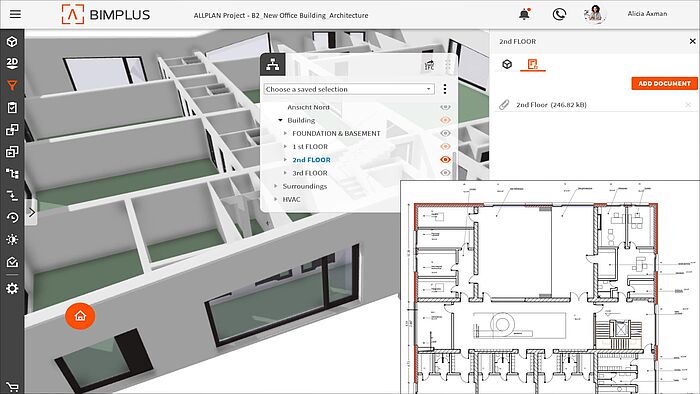Expand the HVAC tree node

[275, 199]
